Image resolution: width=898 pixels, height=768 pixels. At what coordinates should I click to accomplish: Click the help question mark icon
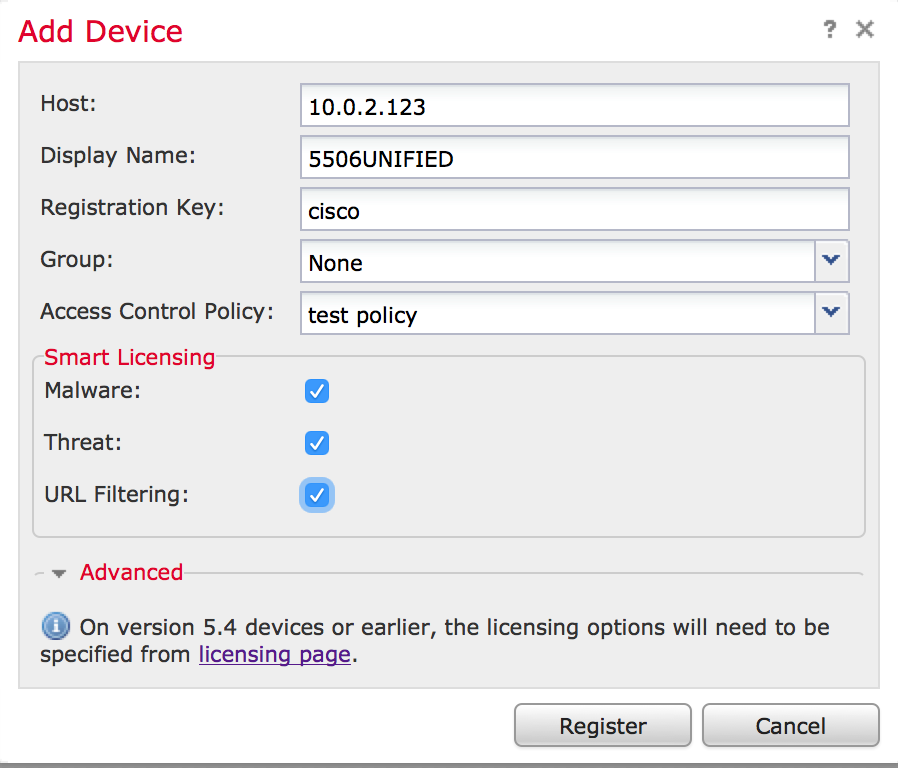[829, 30]
